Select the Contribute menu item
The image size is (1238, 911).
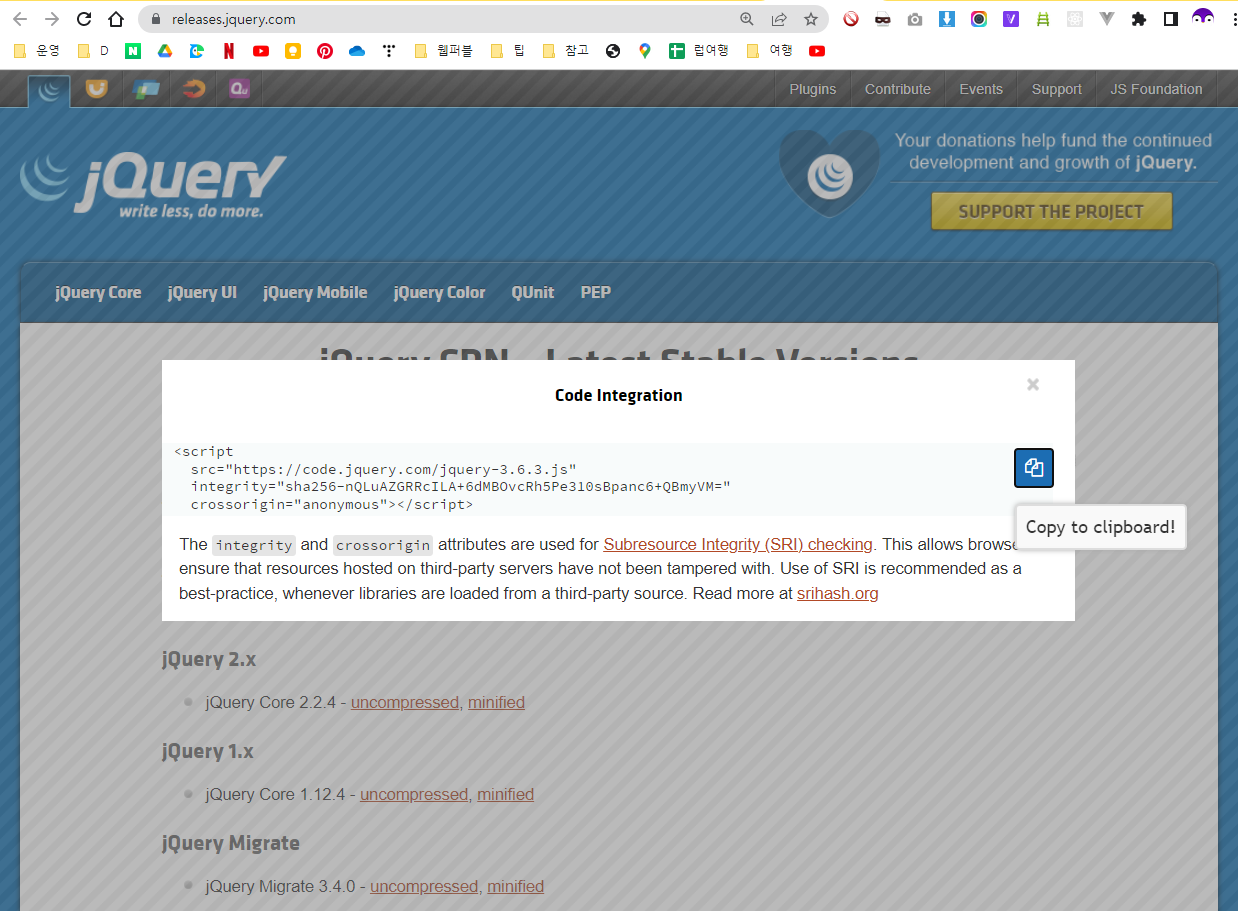897,89
